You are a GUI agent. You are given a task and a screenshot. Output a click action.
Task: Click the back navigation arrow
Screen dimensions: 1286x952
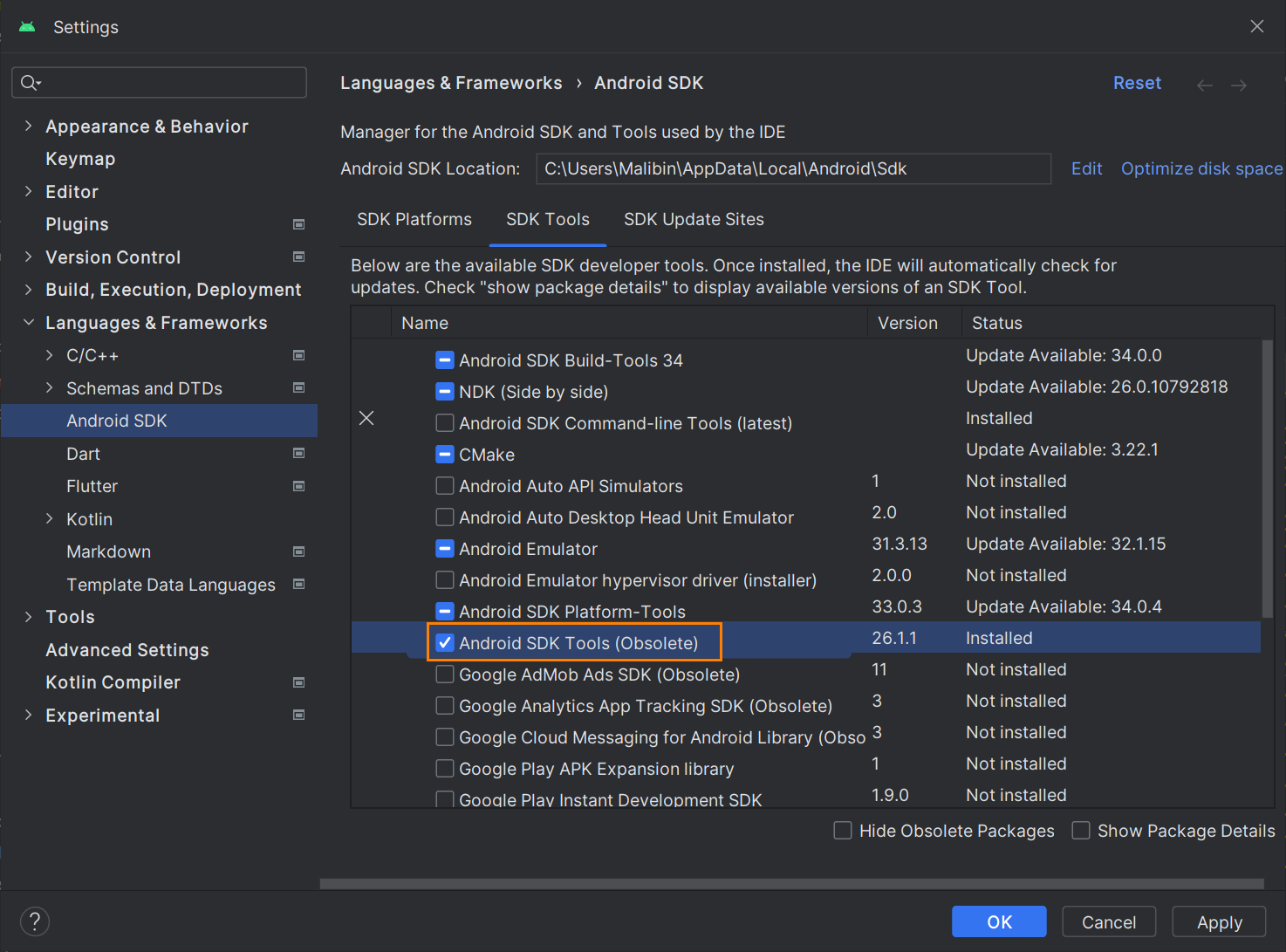[1205, 85]
